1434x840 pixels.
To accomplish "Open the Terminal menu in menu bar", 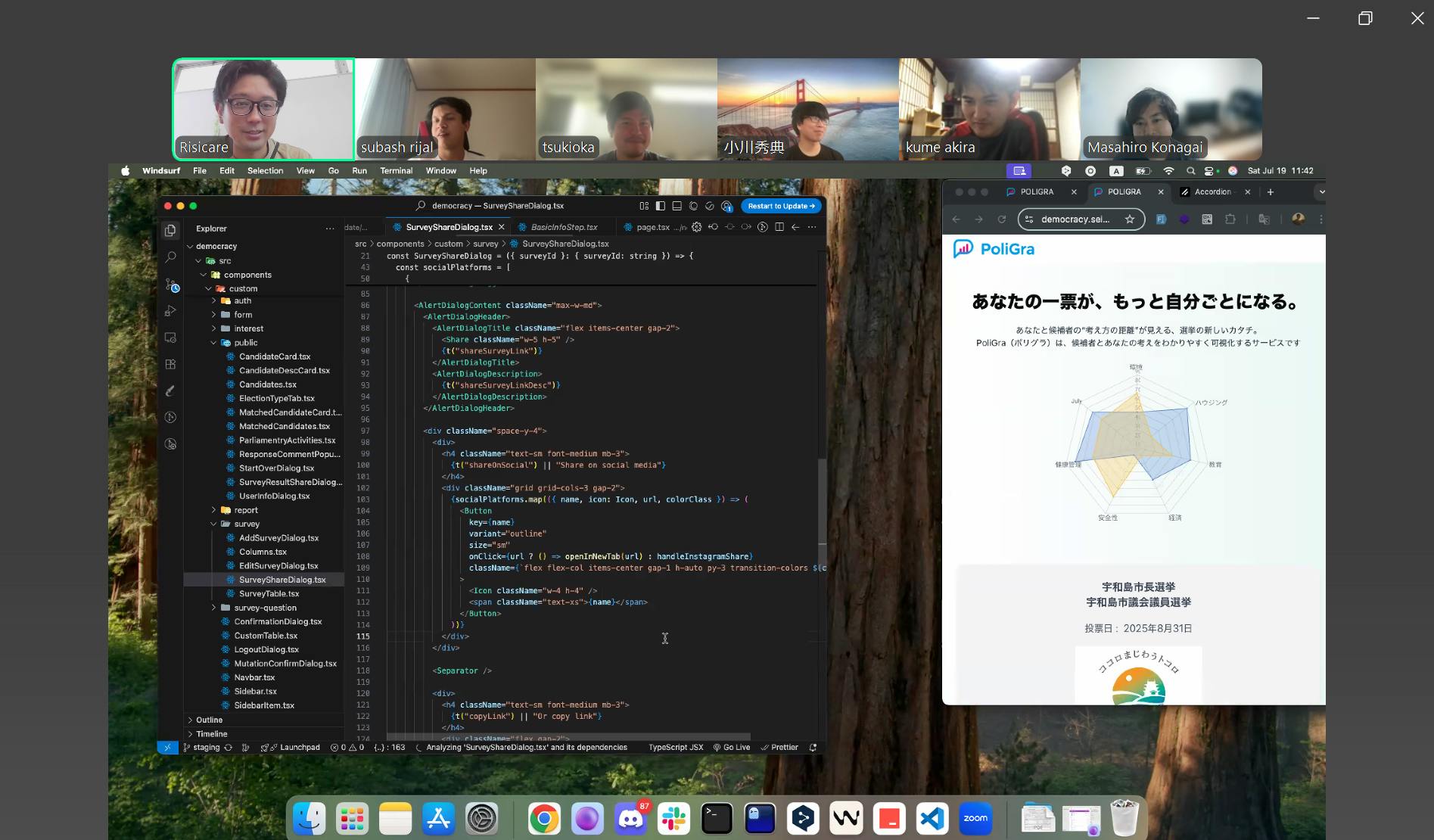I will click(396, 171).
